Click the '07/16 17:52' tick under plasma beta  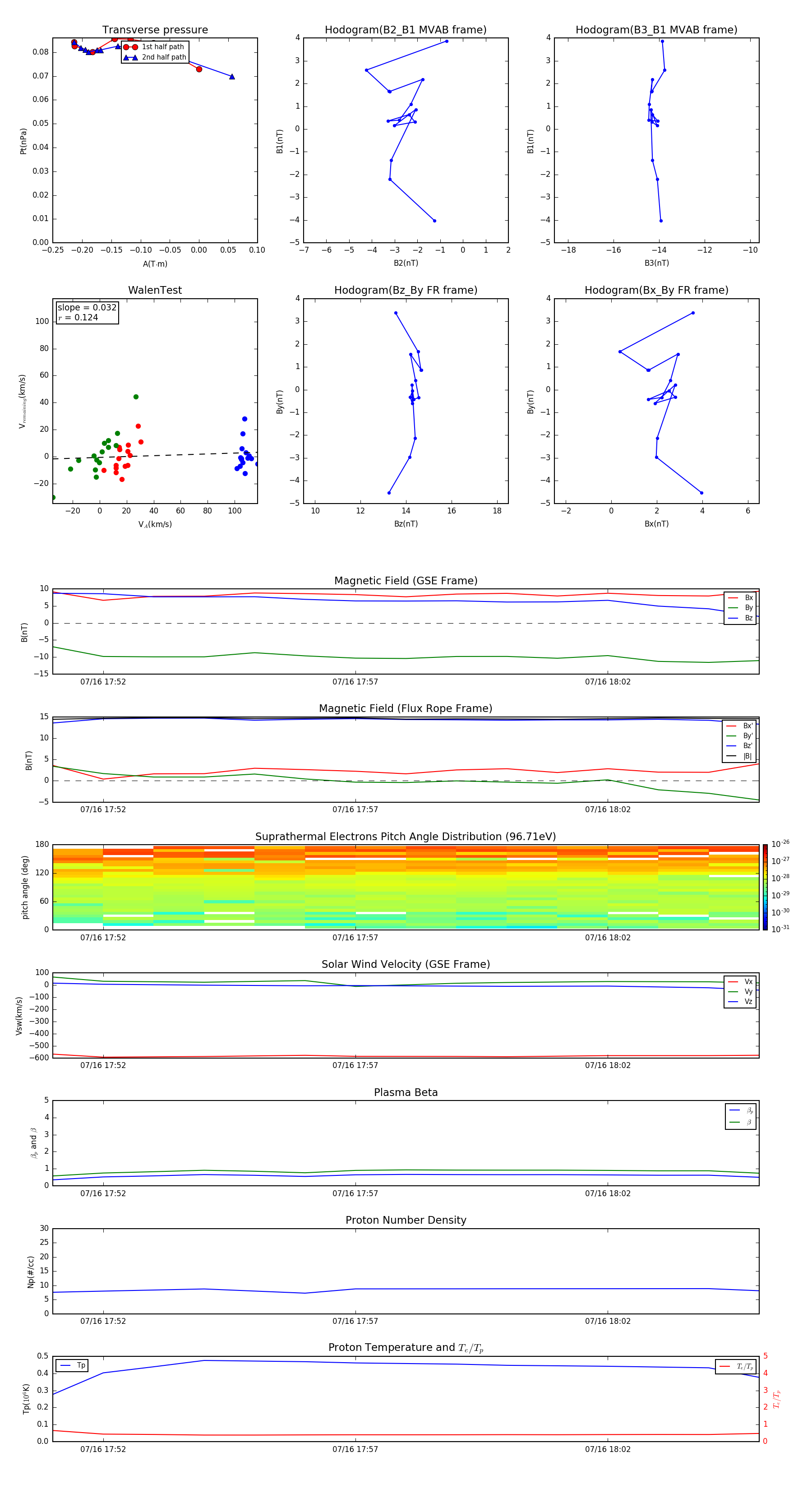click(x=103, y=1193)
